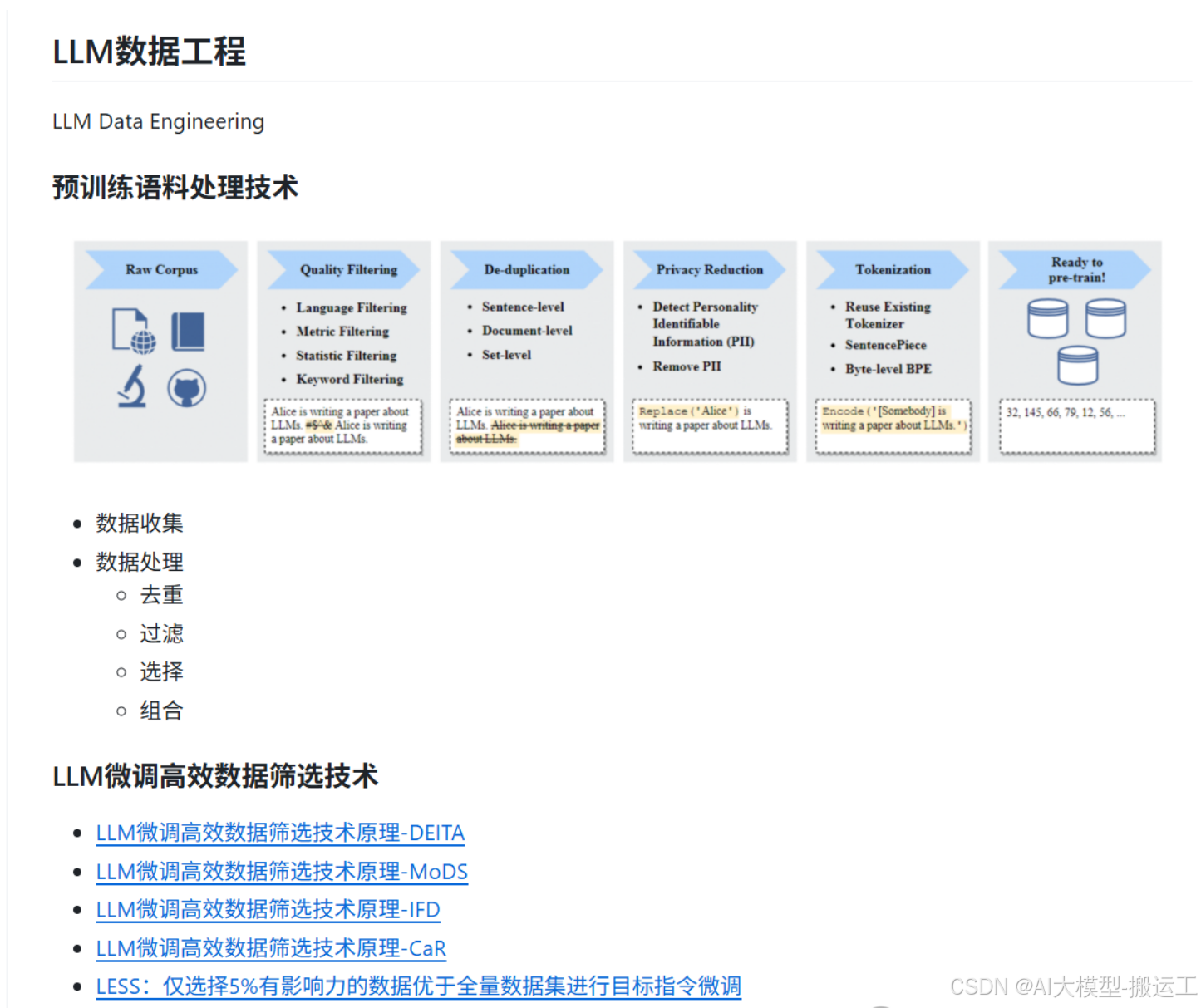Click the 'LLM数据工程' page heading
This screenshot has height=1008, width=1201.
(x=149, y=52)
